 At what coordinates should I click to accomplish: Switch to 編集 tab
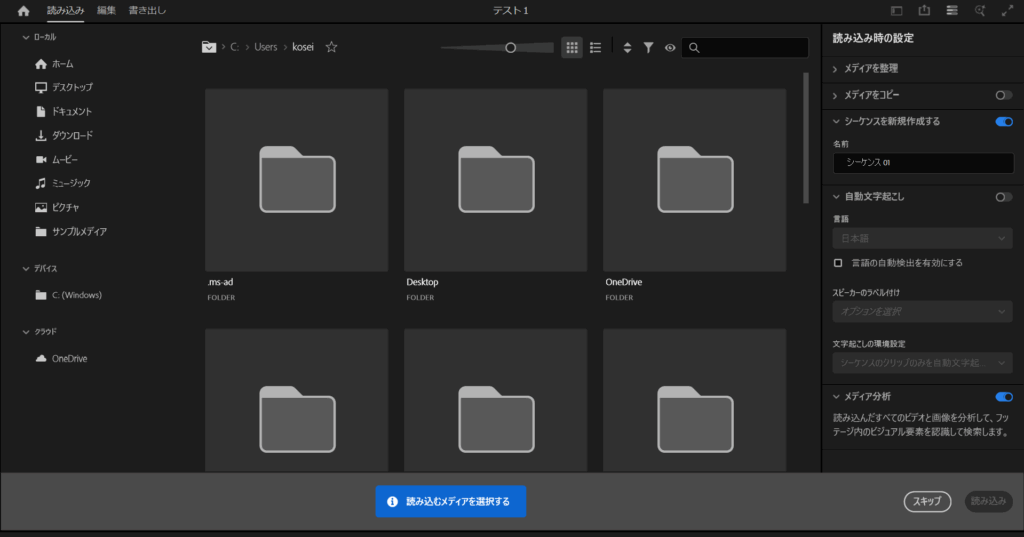pyautogui.click(x=106, y=10)
